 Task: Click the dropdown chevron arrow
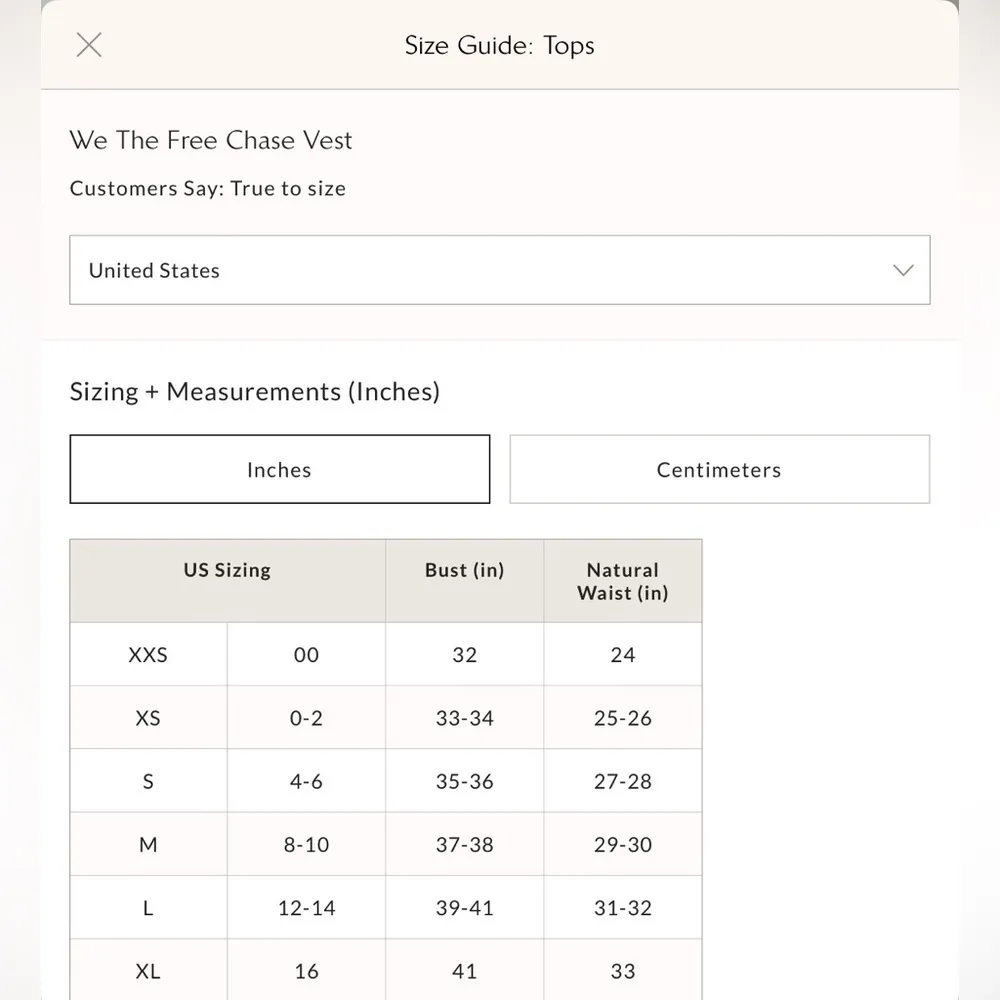903,270
